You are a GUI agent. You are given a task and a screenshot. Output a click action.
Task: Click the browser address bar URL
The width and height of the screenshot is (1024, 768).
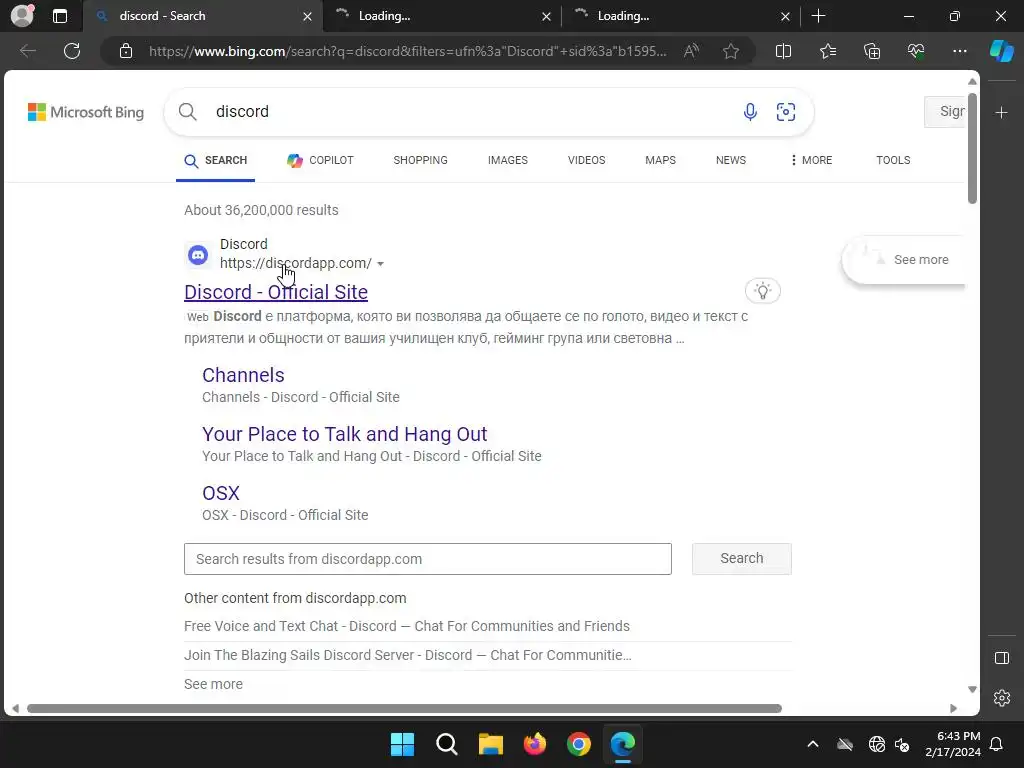[x=407, y=51]
